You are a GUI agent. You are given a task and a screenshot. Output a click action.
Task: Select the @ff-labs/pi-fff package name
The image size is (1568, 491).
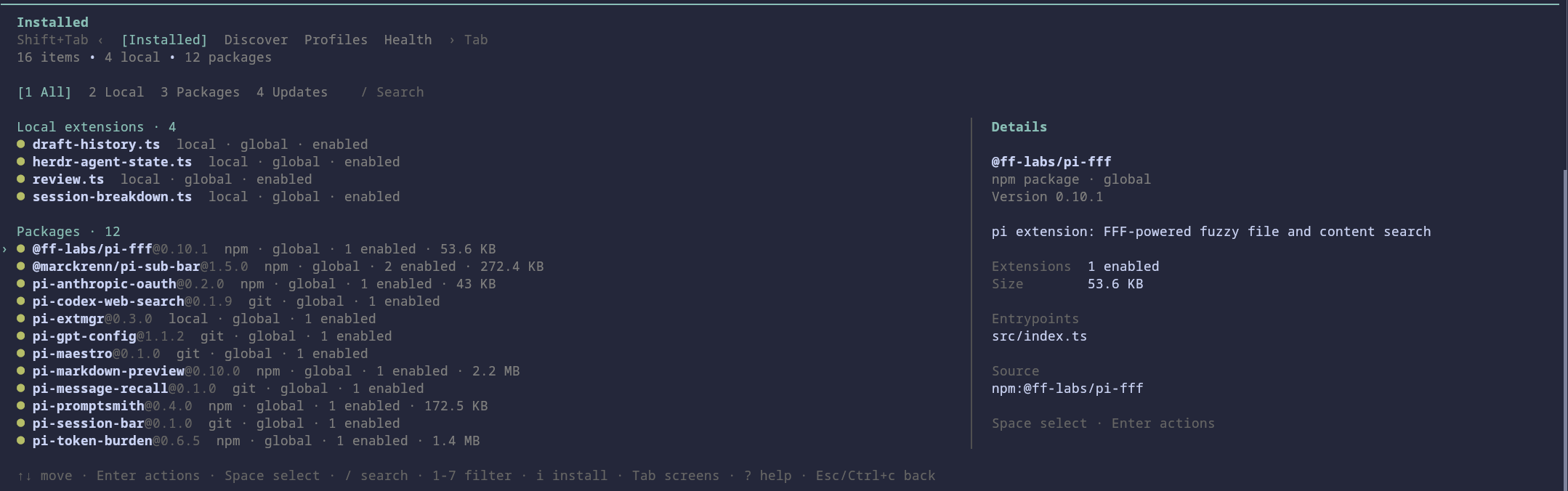point(92,249)
